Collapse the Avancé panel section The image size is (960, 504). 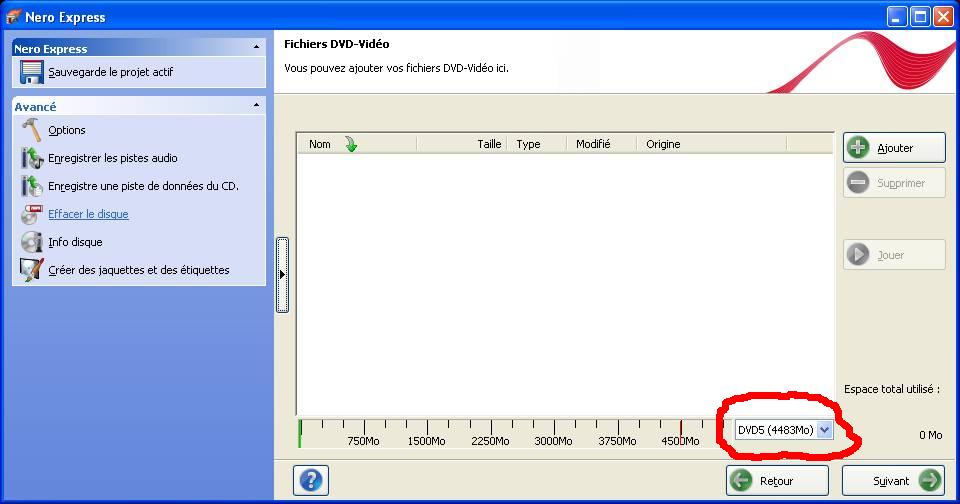256,105
